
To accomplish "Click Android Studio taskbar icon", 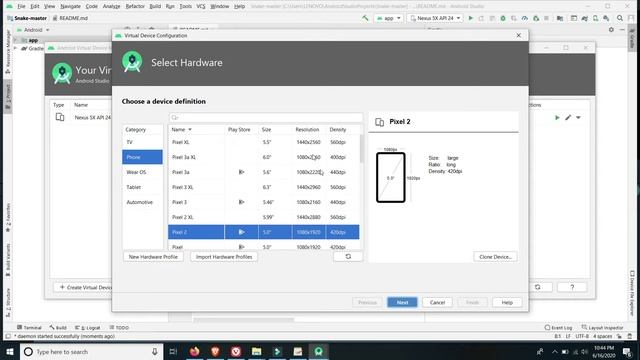I will (318, 351).
